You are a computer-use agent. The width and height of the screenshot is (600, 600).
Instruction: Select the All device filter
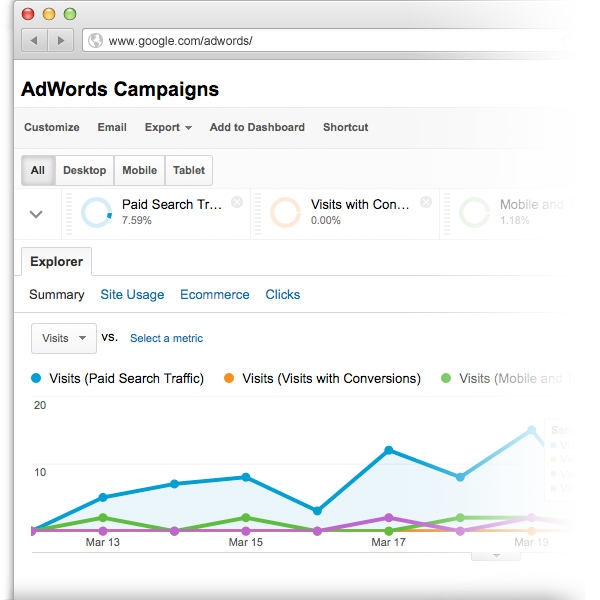coord(38,170)
